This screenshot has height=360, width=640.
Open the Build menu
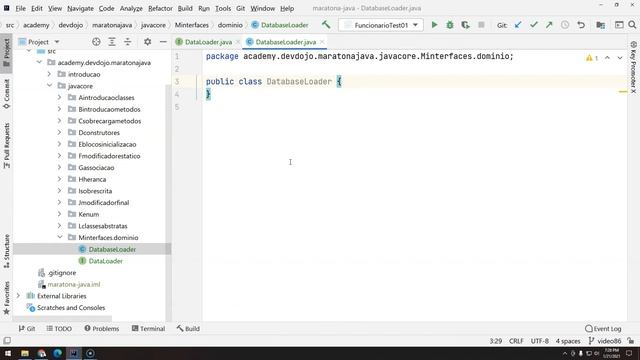(185, 8)
